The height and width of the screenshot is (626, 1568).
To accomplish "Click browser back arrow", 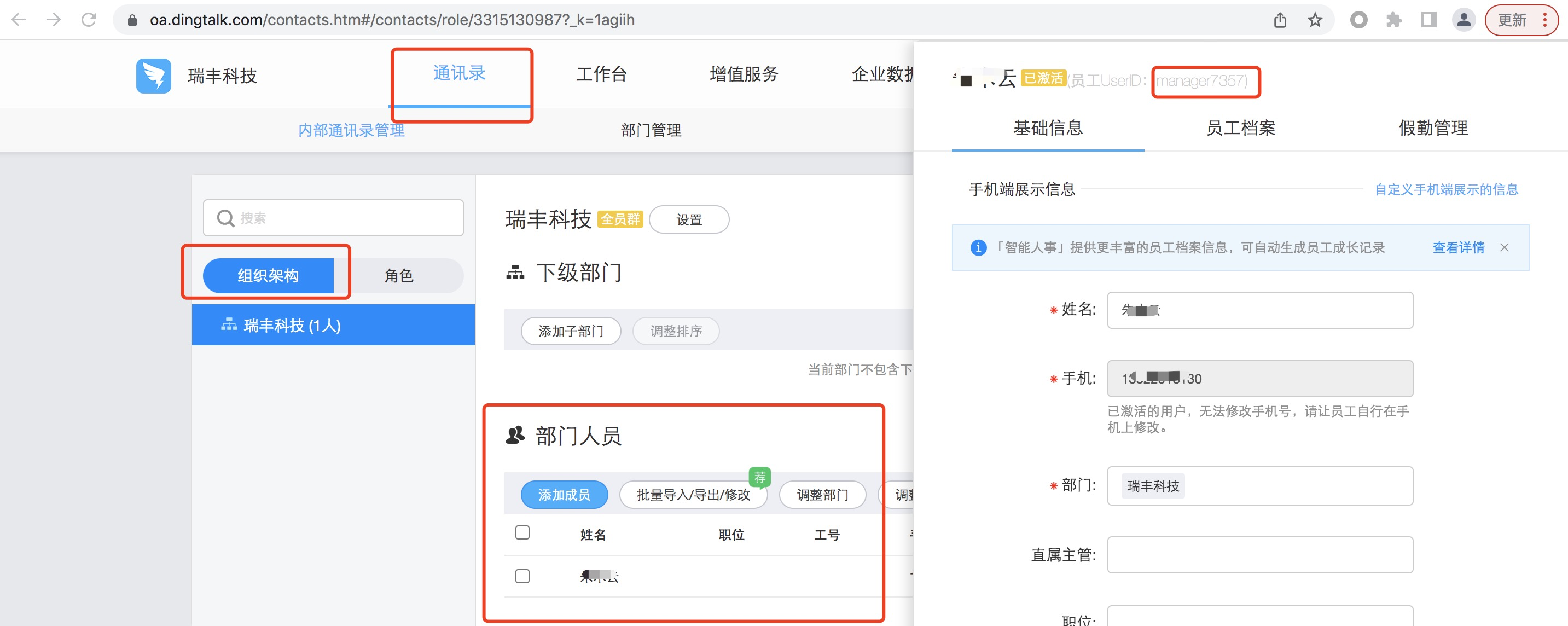I will coord(19,20).
